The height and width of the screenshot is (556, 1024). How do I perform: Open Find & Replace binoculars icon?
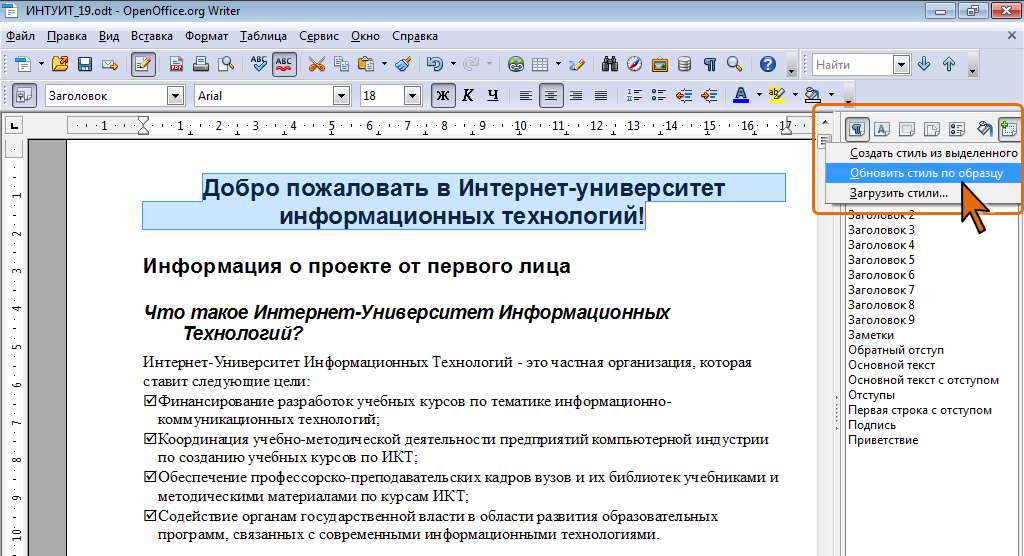click(610, 64)
